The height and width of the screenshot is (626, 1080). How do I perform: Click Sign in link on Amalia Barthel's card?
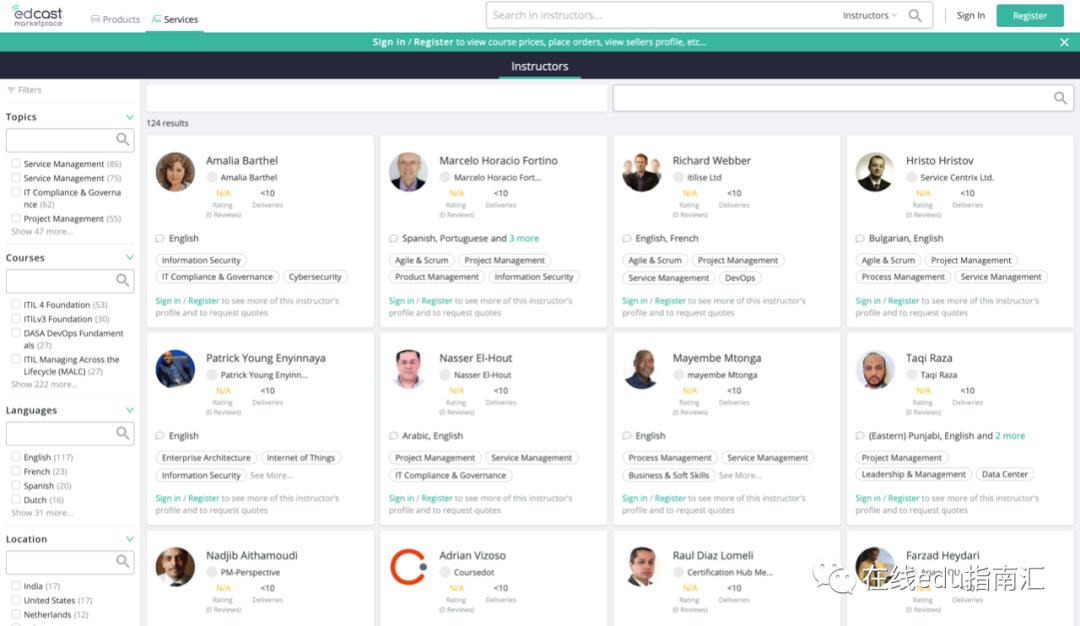(168, 301)
